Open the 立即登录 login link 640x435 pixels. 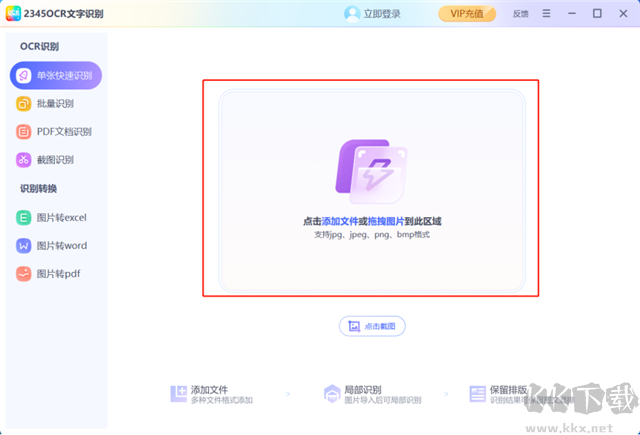click(382, 14)
